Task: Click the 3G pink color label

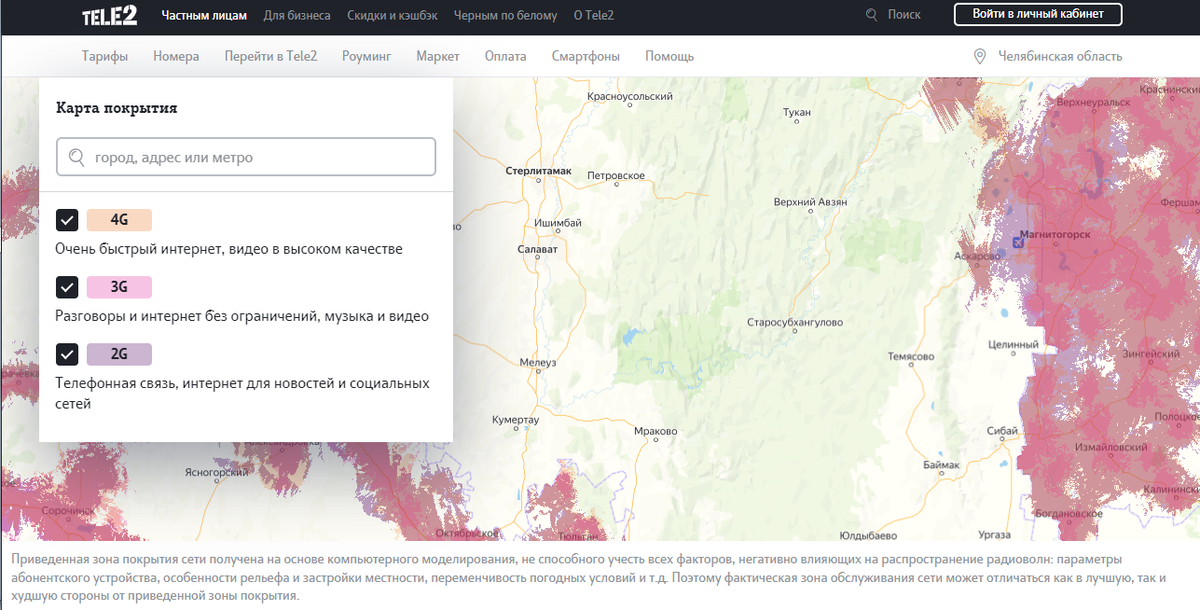Action: pos(119,287)
